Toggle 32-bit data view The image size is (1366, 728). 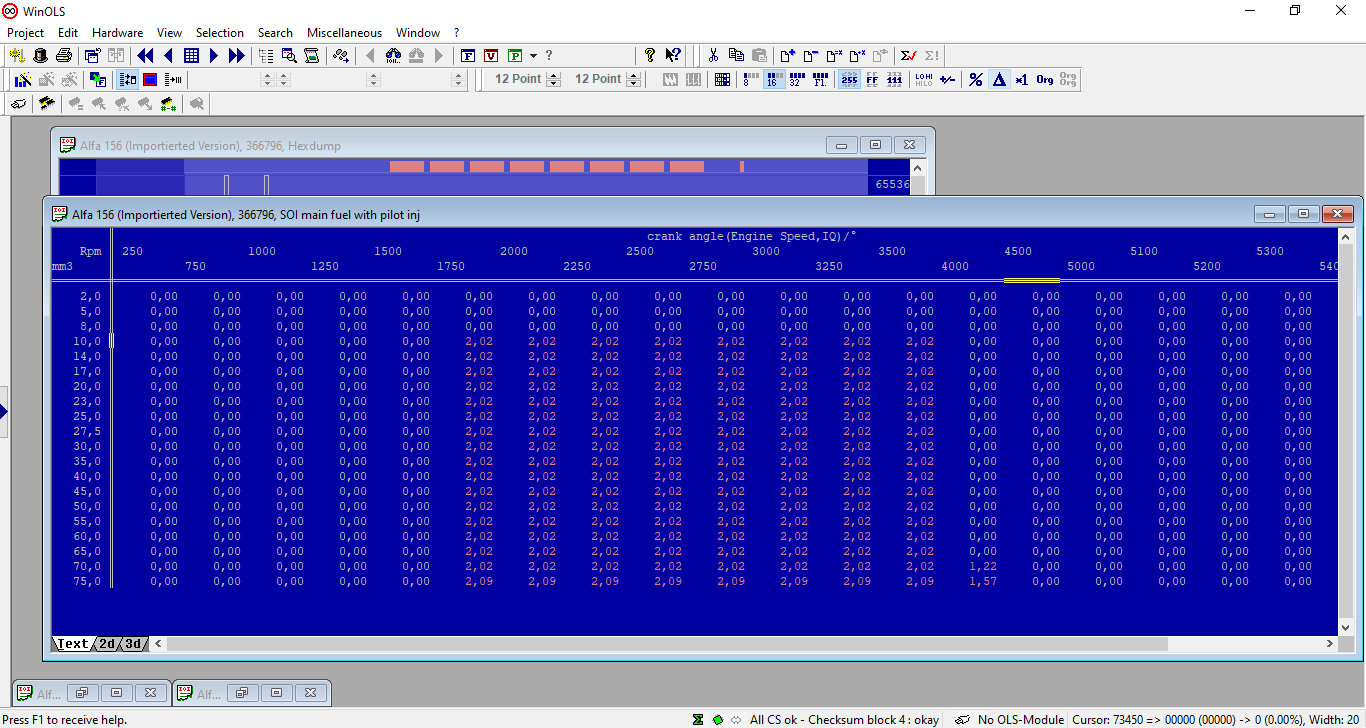click(x=797, y=80)
